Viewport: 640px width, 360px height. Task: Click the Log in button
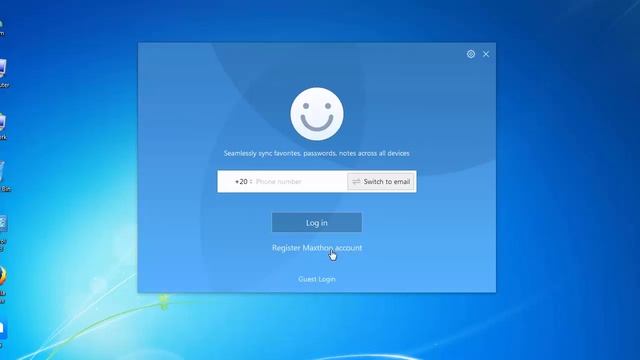tap(317, 222)
